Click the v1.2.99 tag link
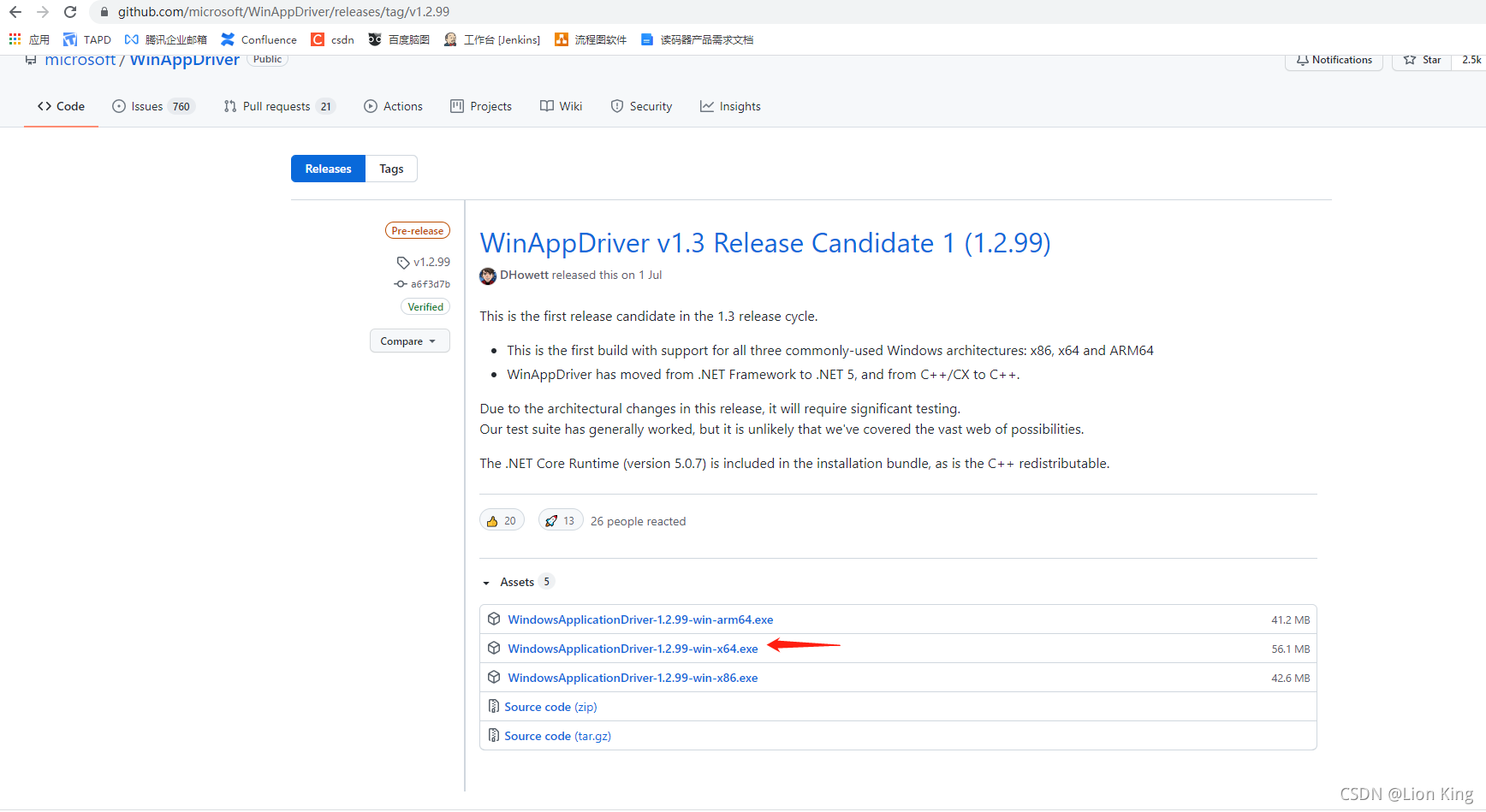 click(x=431, y=262)
